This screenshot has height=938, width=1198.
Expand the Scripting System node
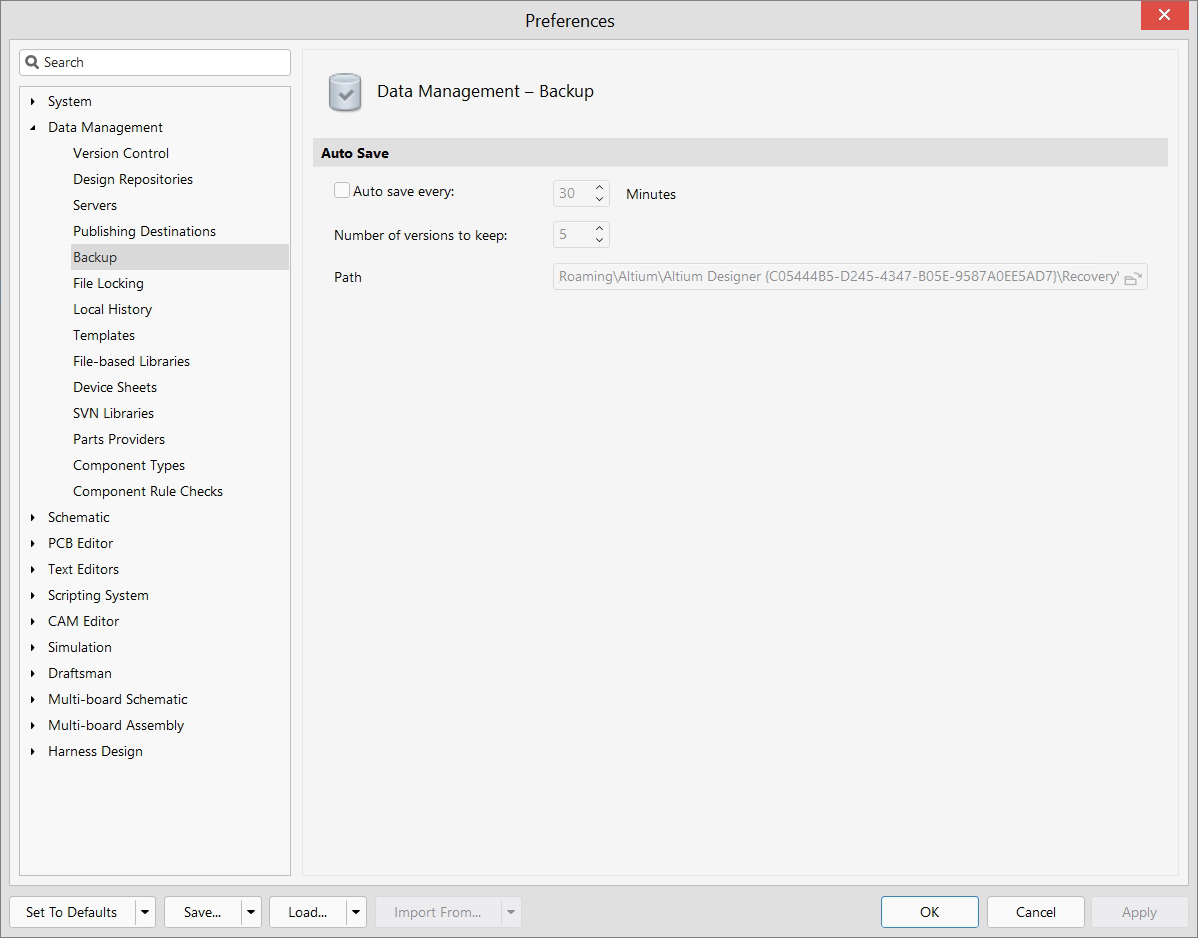tap(32, 595)
